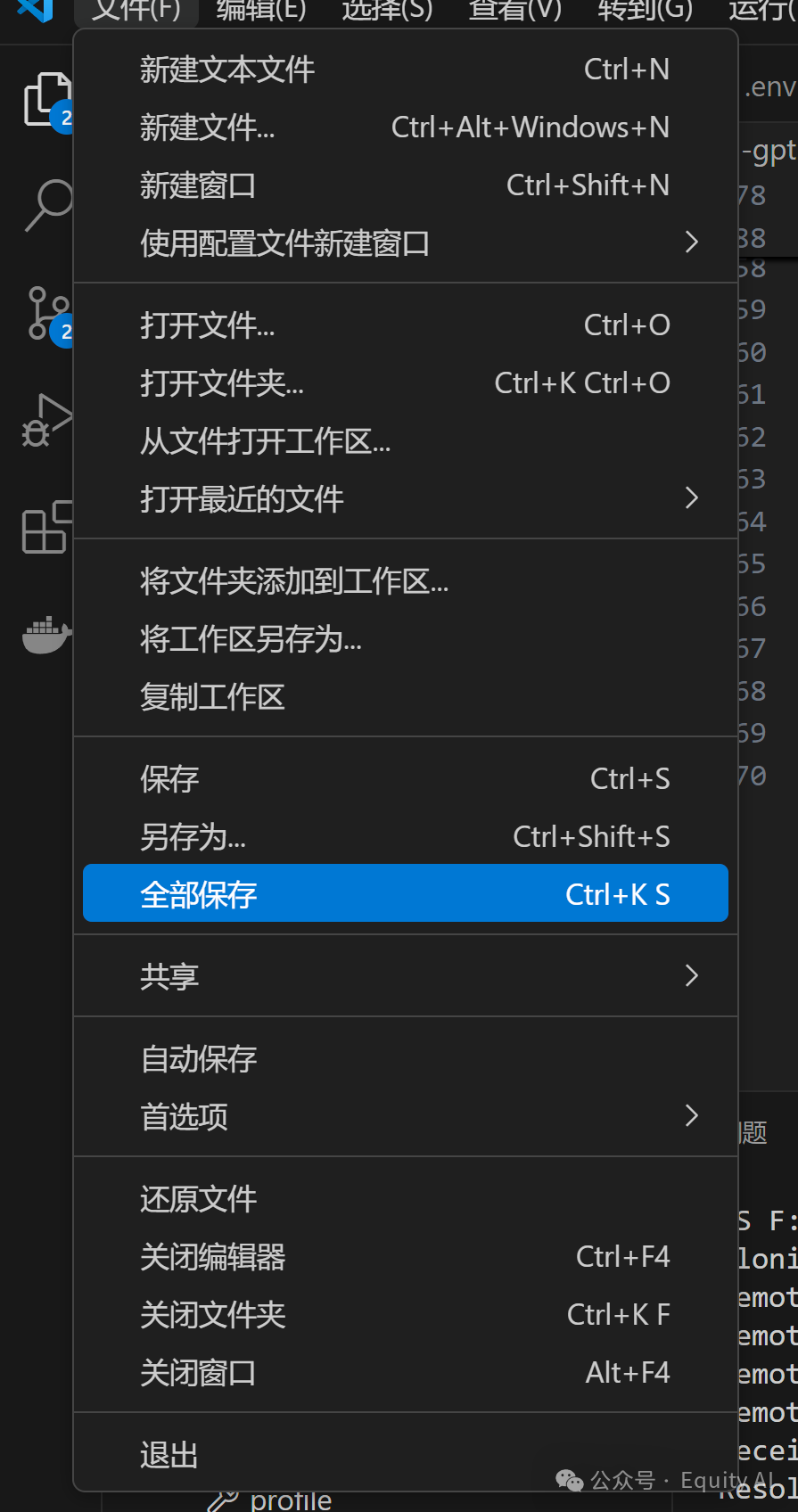Expand the 共享 submenu
The width and height of the screenshot is (798, 1512).
406,976
